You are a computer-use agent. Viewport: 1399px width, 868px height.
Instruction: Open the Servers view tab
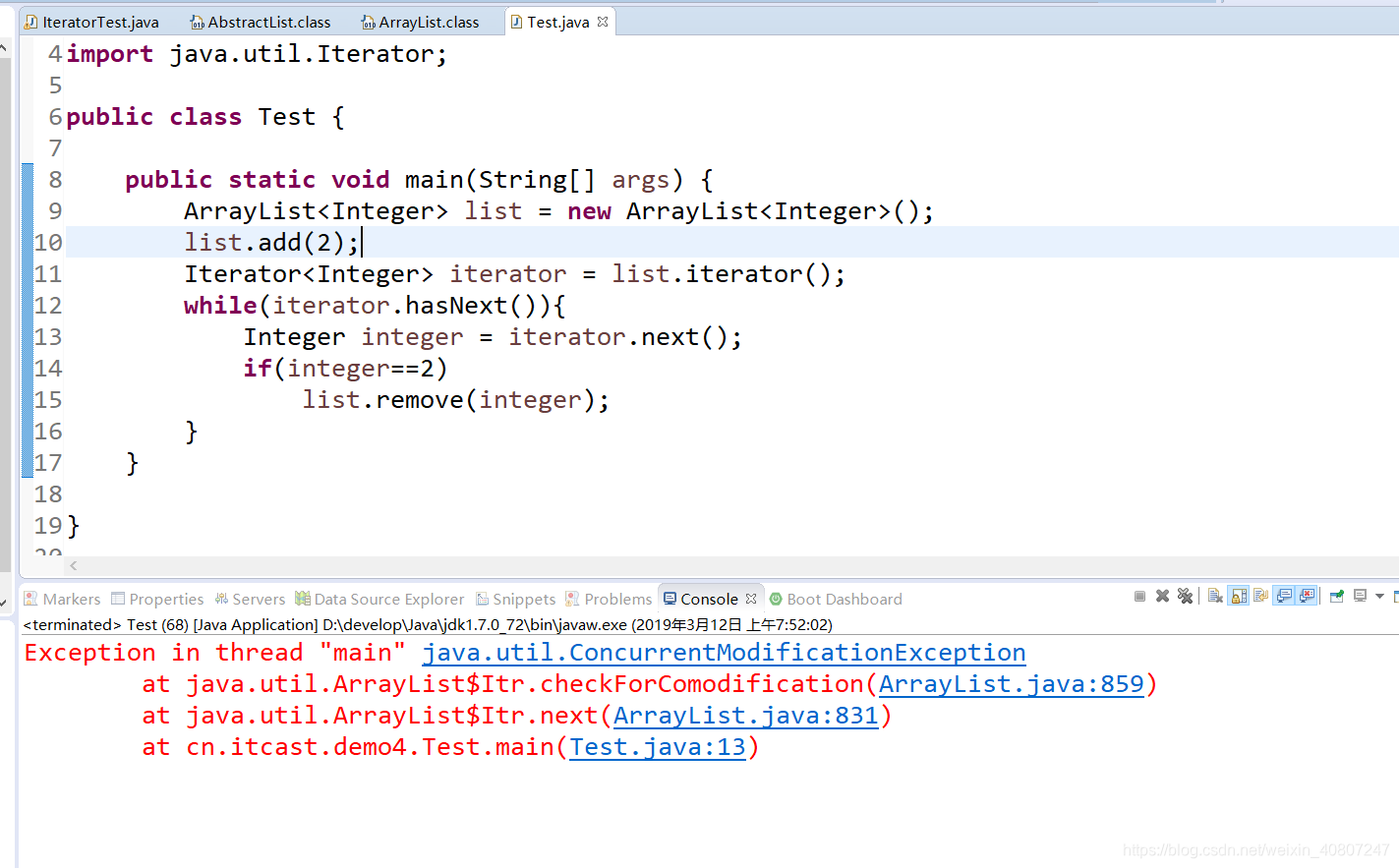pos(250,599)
